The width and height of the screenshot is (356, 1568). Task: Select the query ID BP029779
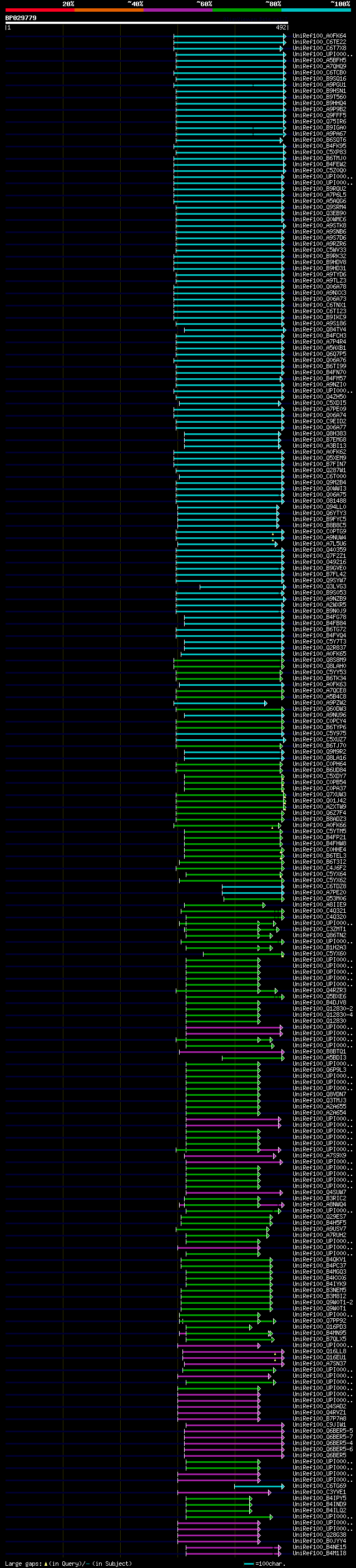21,18
